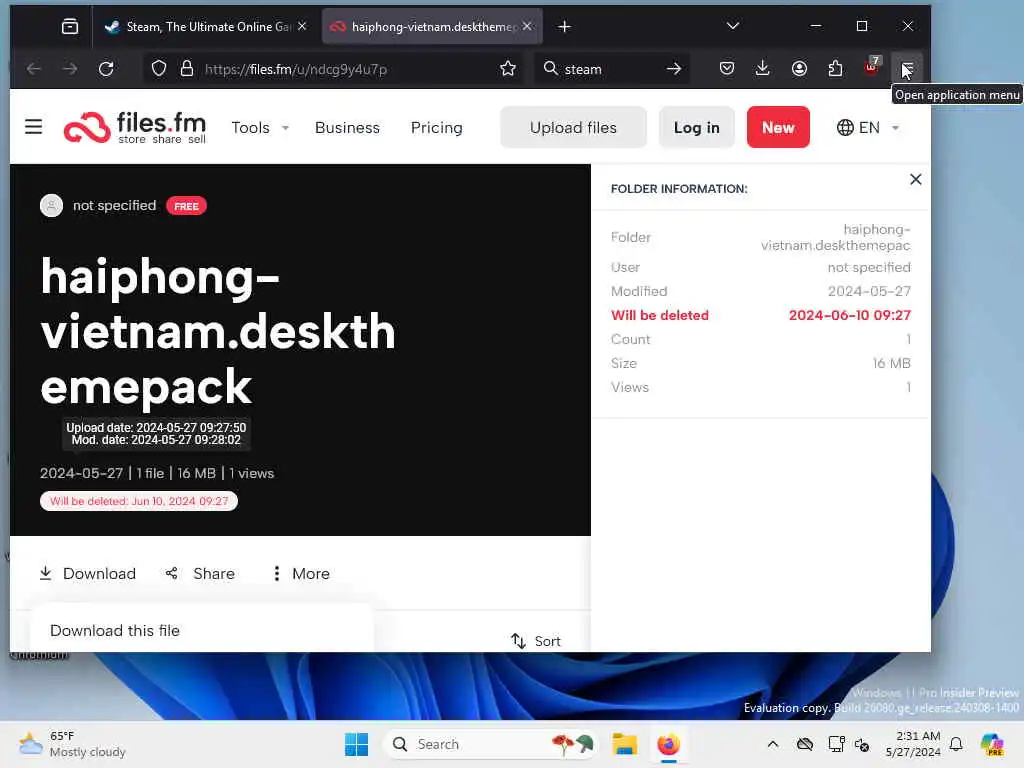Open the files.fm hamburger menu
This screenshot has width=1024, height=768.
tap(33, 127)
